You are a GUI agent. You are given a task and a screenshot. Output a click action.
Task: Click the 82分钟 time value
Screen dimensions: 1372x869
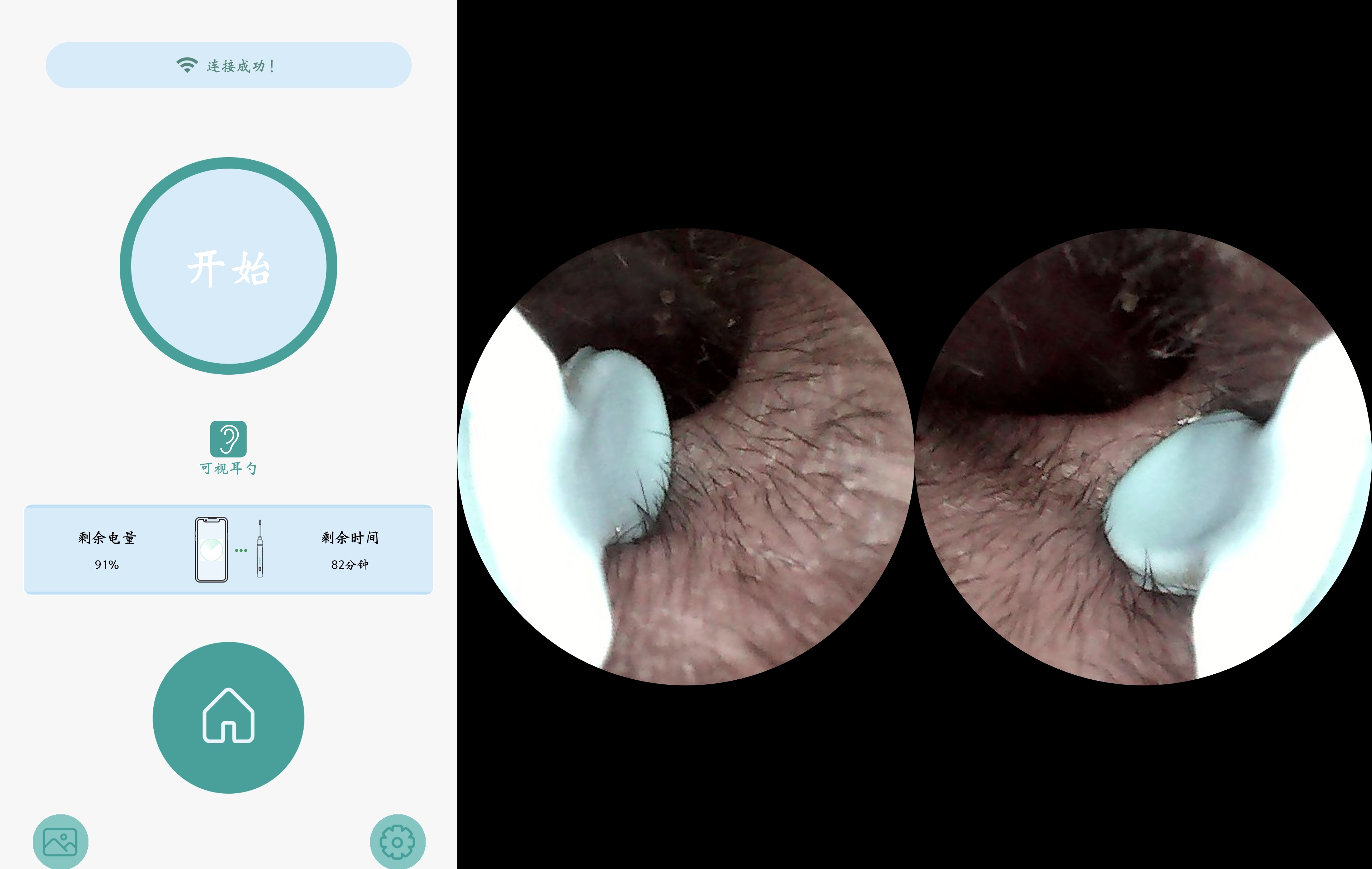point(349,564)
